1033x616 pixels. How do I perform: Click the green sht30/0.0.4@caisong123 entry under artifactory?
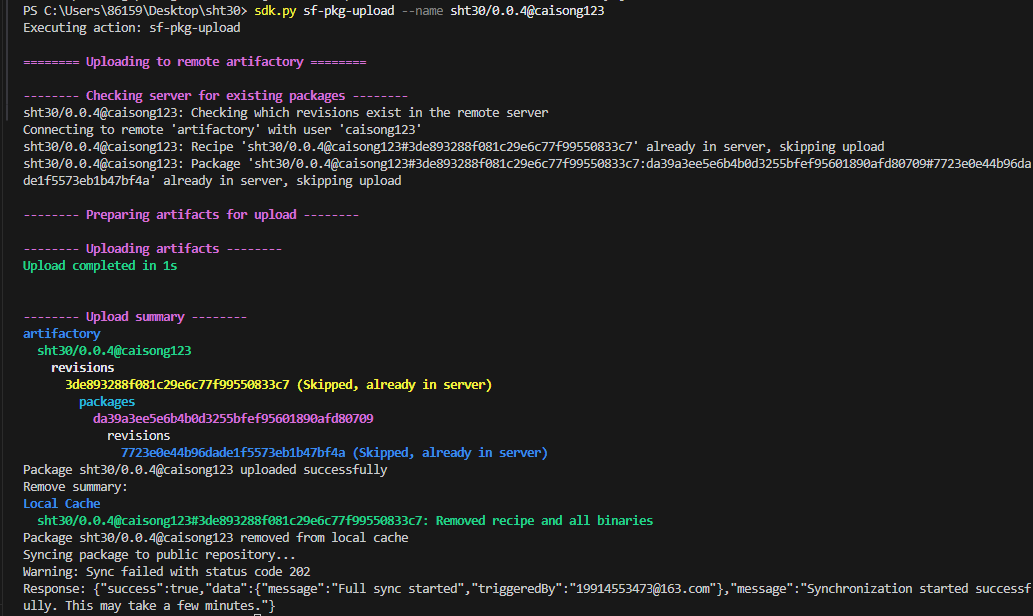point(114,350)
